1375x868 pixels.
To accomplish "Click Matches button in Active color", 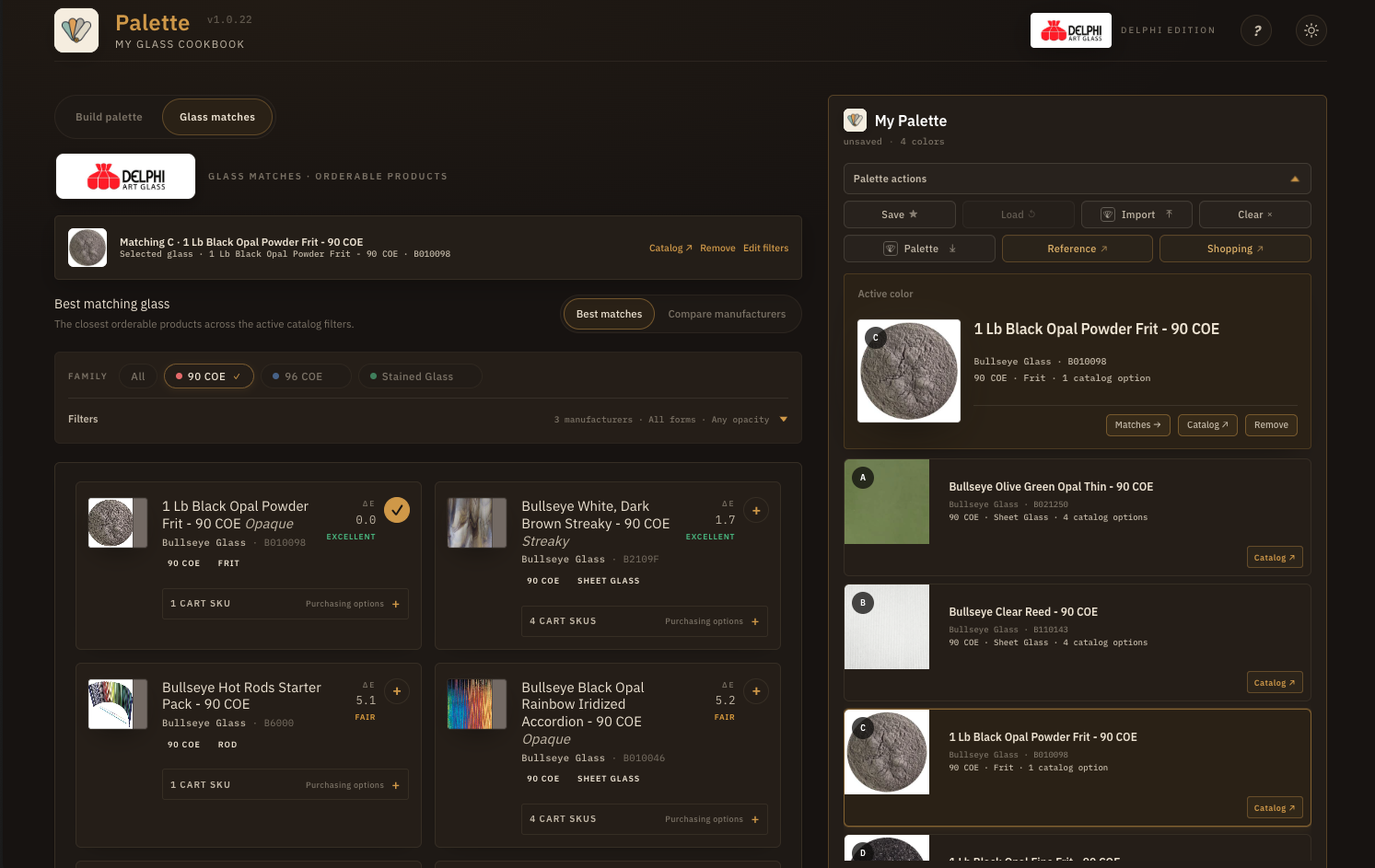I will point(1138,425).
